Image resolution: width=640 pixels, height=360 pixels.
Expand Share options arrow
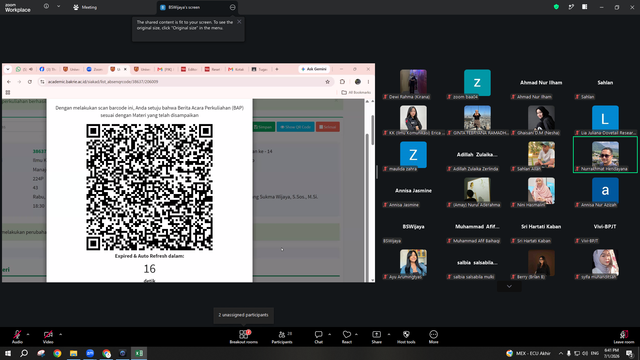coord(389,334)
